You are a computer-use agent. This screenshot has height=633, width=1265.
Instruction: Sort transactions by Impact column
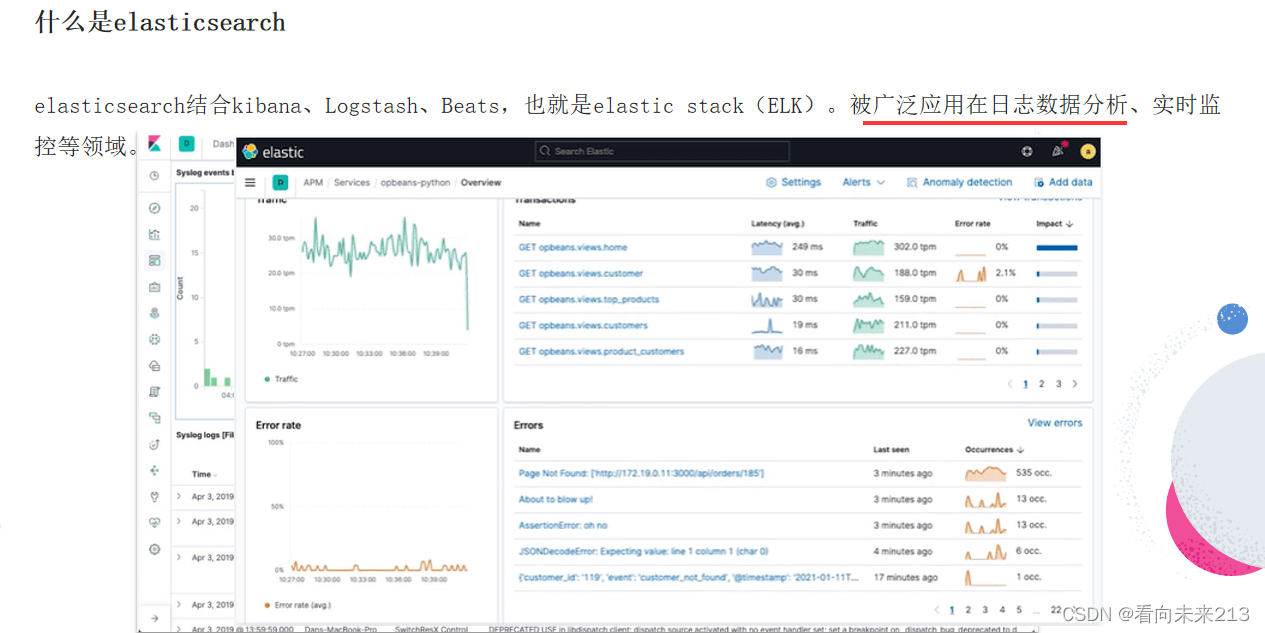1055,224
